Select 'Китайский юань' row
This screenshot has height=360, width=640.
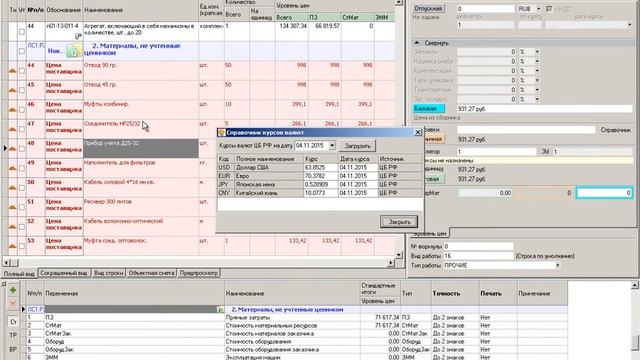[x=320, y=193]
